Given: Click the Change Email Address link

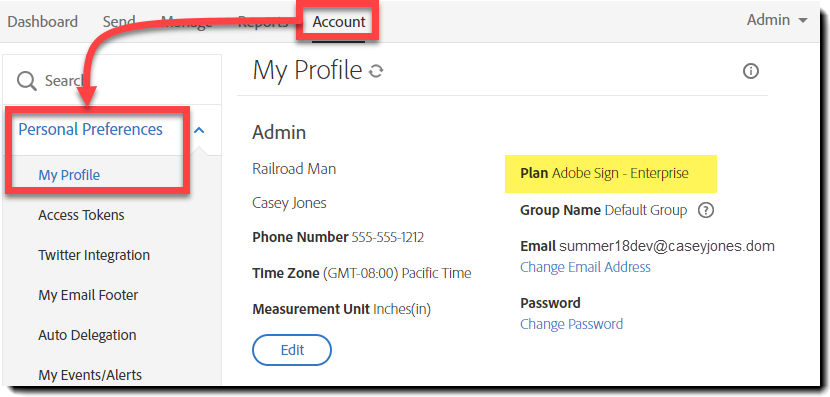Looking at the screenshot, I should [x=585, y=267].
